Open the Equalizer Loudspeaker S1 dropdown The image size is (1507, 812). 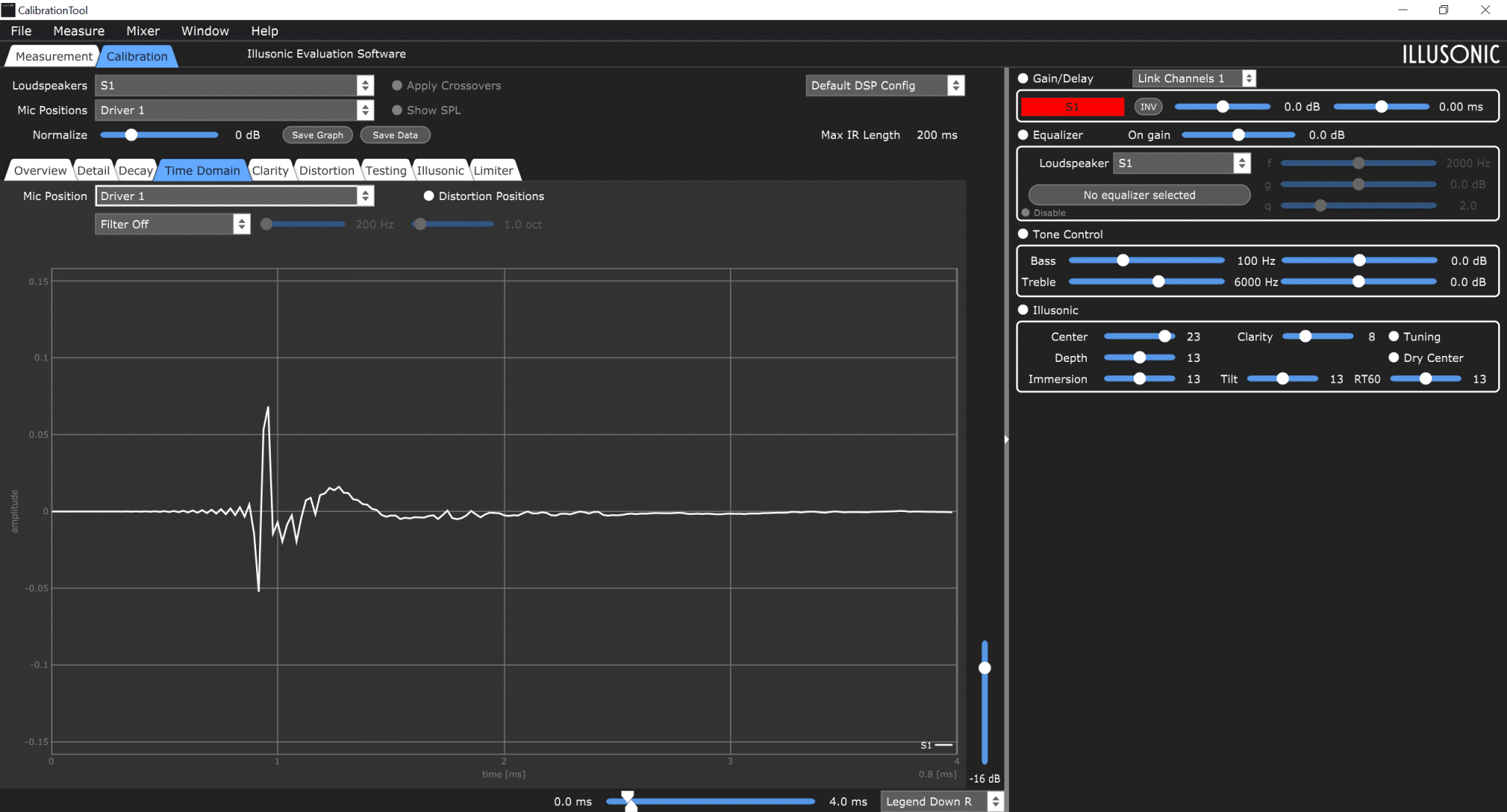click(1181, 163)
